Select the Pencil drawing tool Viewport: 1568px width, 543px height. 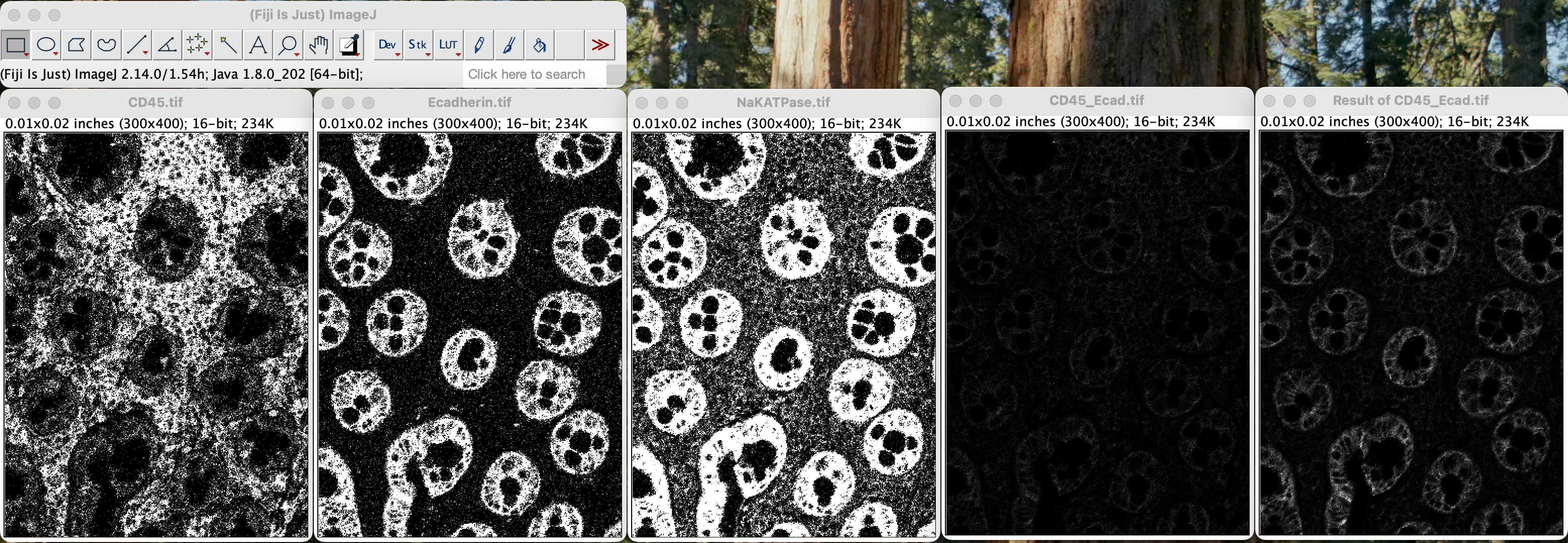pyautogui.click(x=479, y=45)
